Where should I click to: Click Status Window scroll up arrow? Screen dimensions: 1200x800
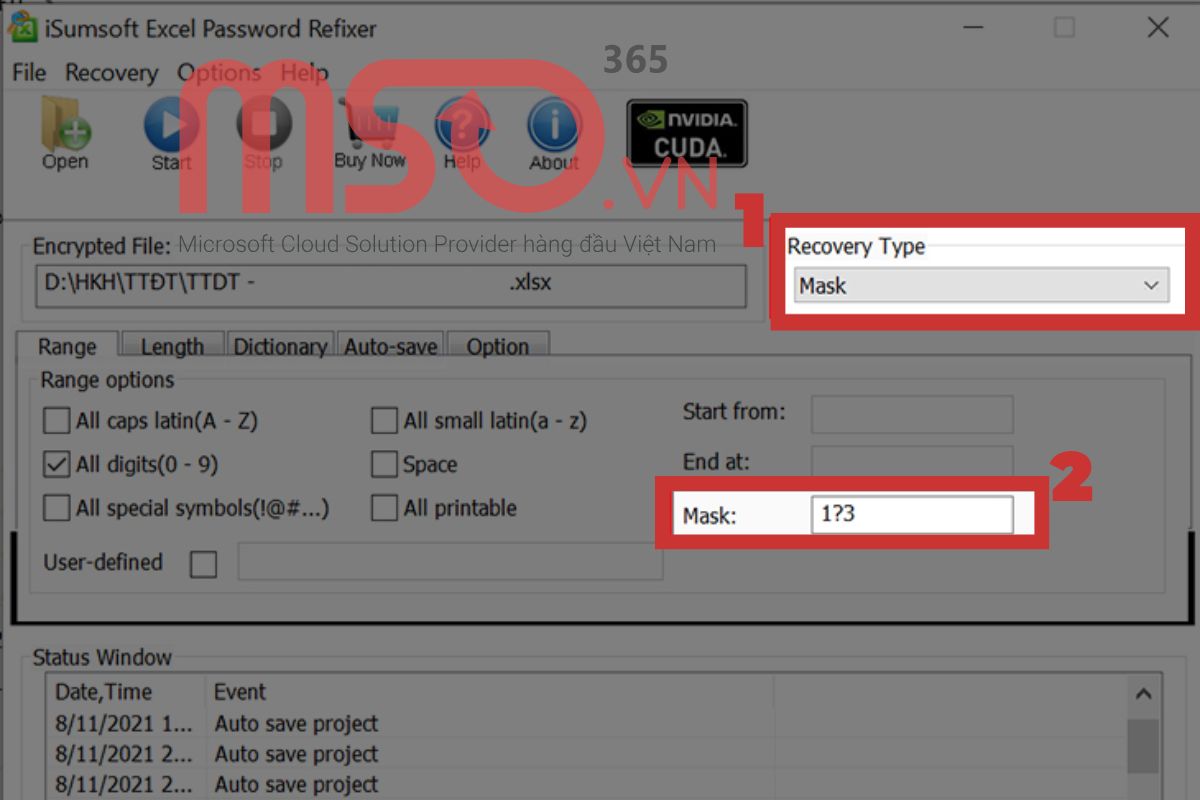[x=1143, y=694]
